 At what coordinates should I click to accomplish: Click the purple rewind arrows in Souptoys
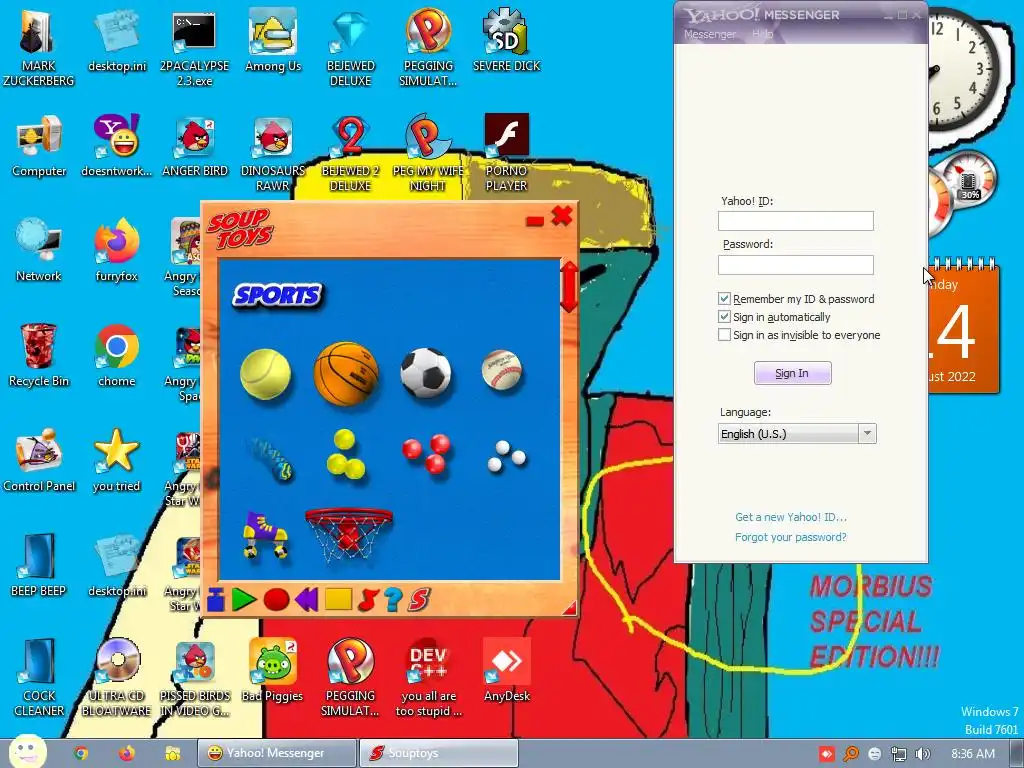click(306, 599)
